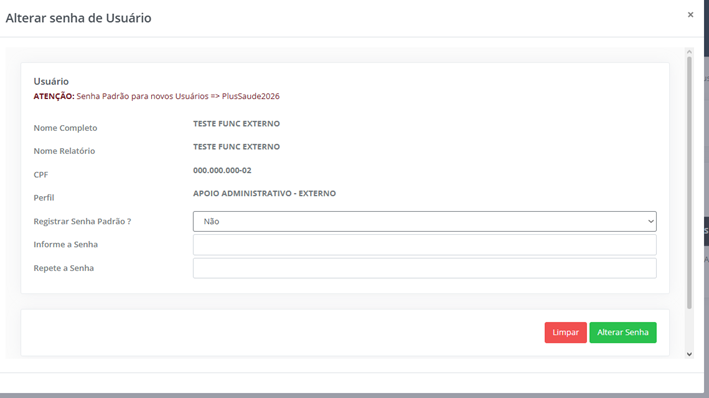Close the Alterar senha de Usuário dialog

pos(690,15)
